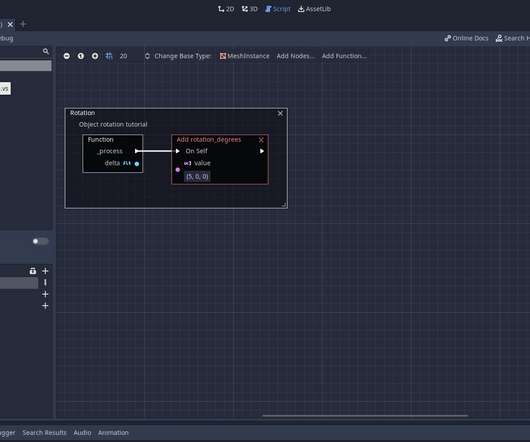This screenshot has width=530, height=442.
Task: Reset graph zoom with the 1 icon
Action: tap(81, 56)
